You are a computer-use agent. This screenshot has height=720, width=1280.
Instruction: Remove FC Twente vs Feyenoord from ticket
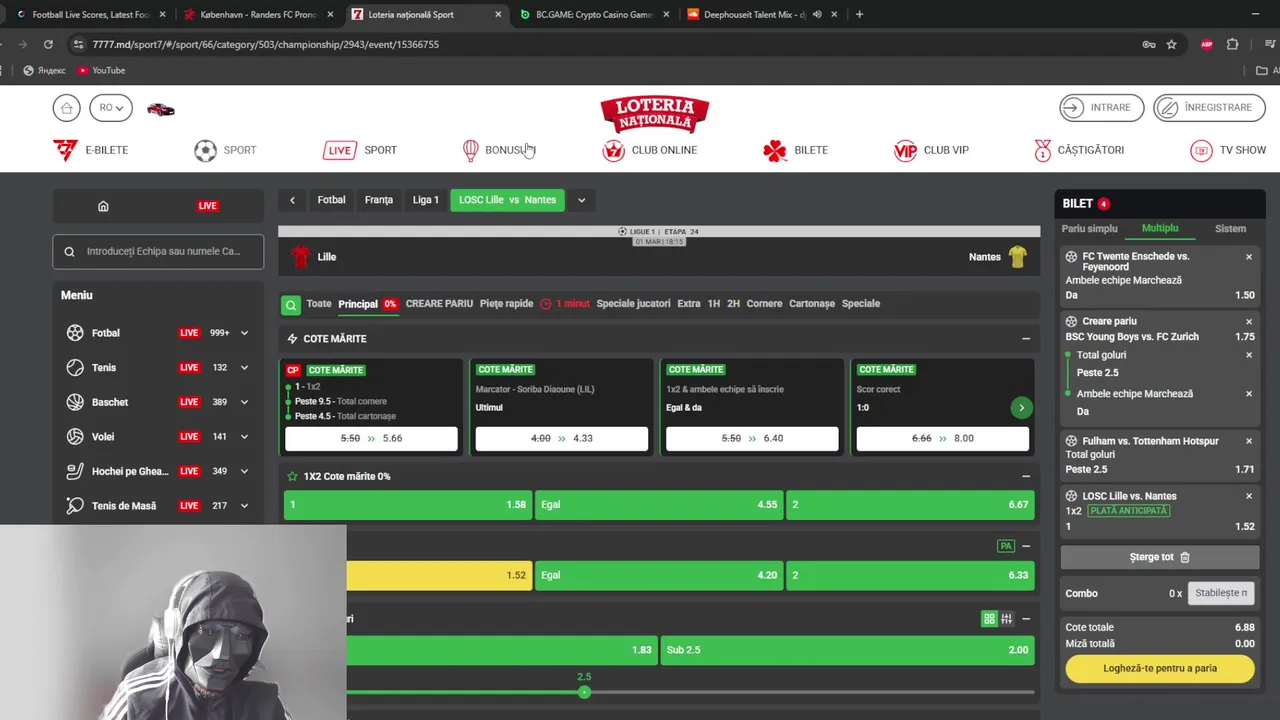[x=1249, y=257]
